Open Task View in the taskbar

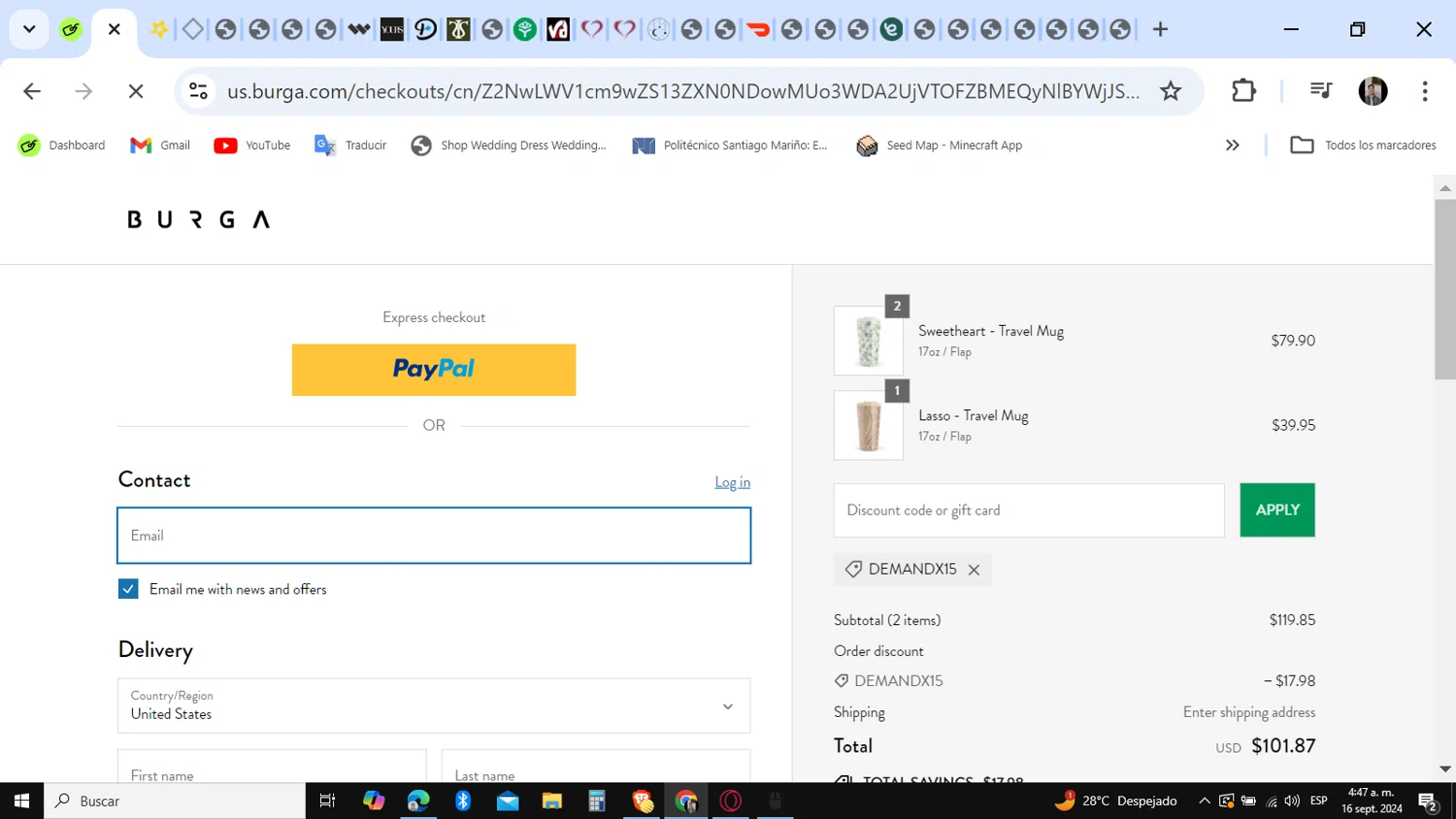(x=328, y=801)
